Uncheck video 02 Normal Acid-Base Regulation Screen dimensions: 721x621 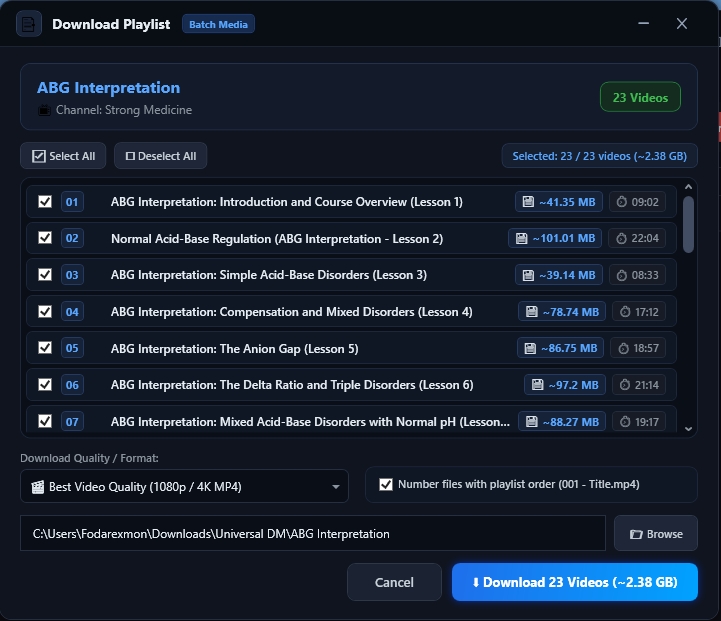(x=45, y=238)
